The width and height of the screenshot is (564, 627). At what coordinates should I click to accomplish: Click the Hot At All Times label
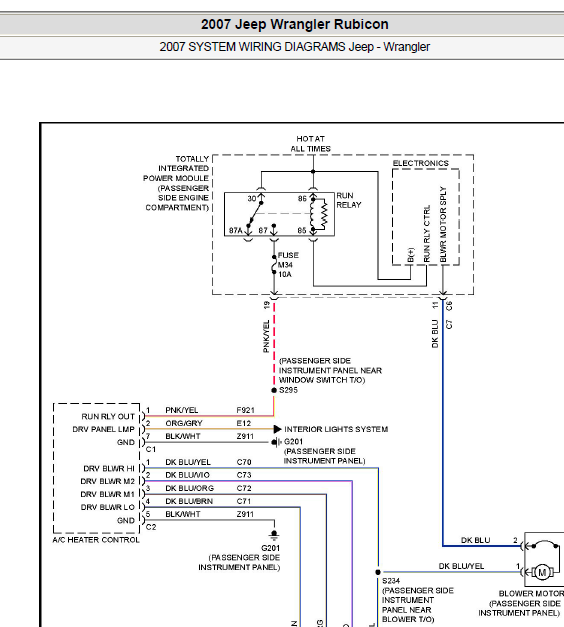(310, 144)
